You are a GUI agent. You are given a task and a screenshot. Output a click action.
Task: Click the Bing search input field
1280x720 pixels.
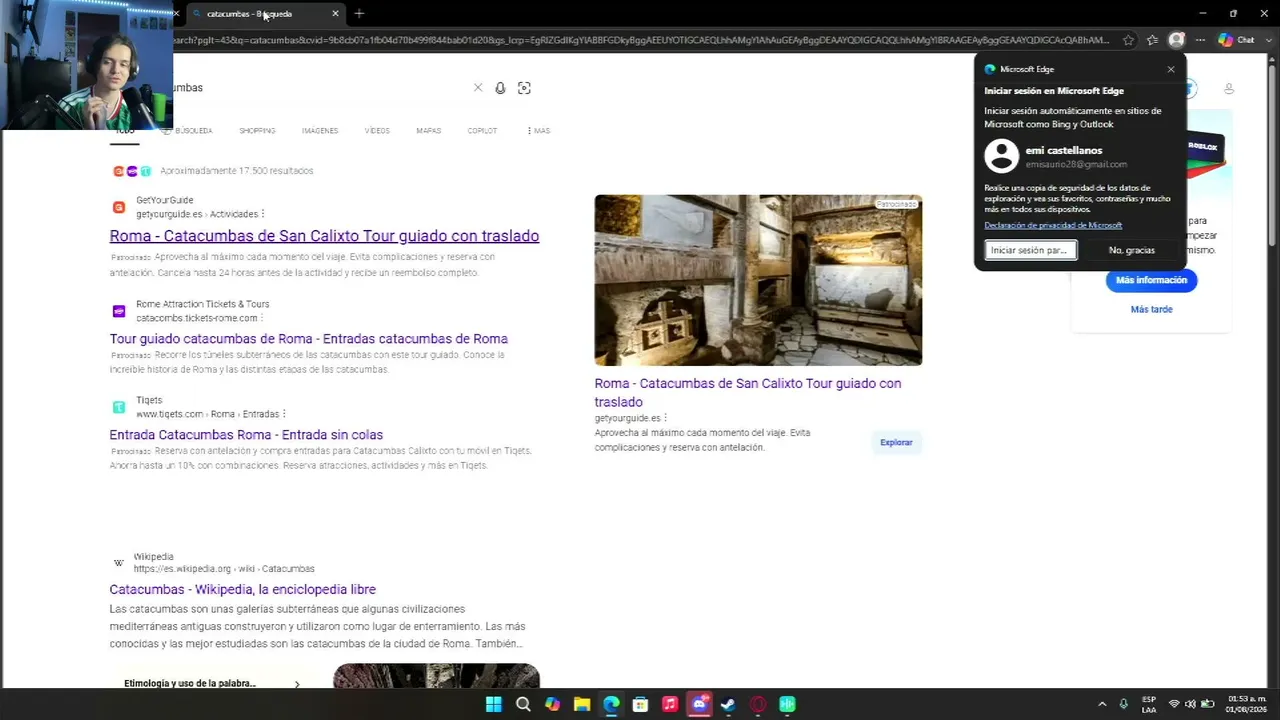tap(320, 88)
